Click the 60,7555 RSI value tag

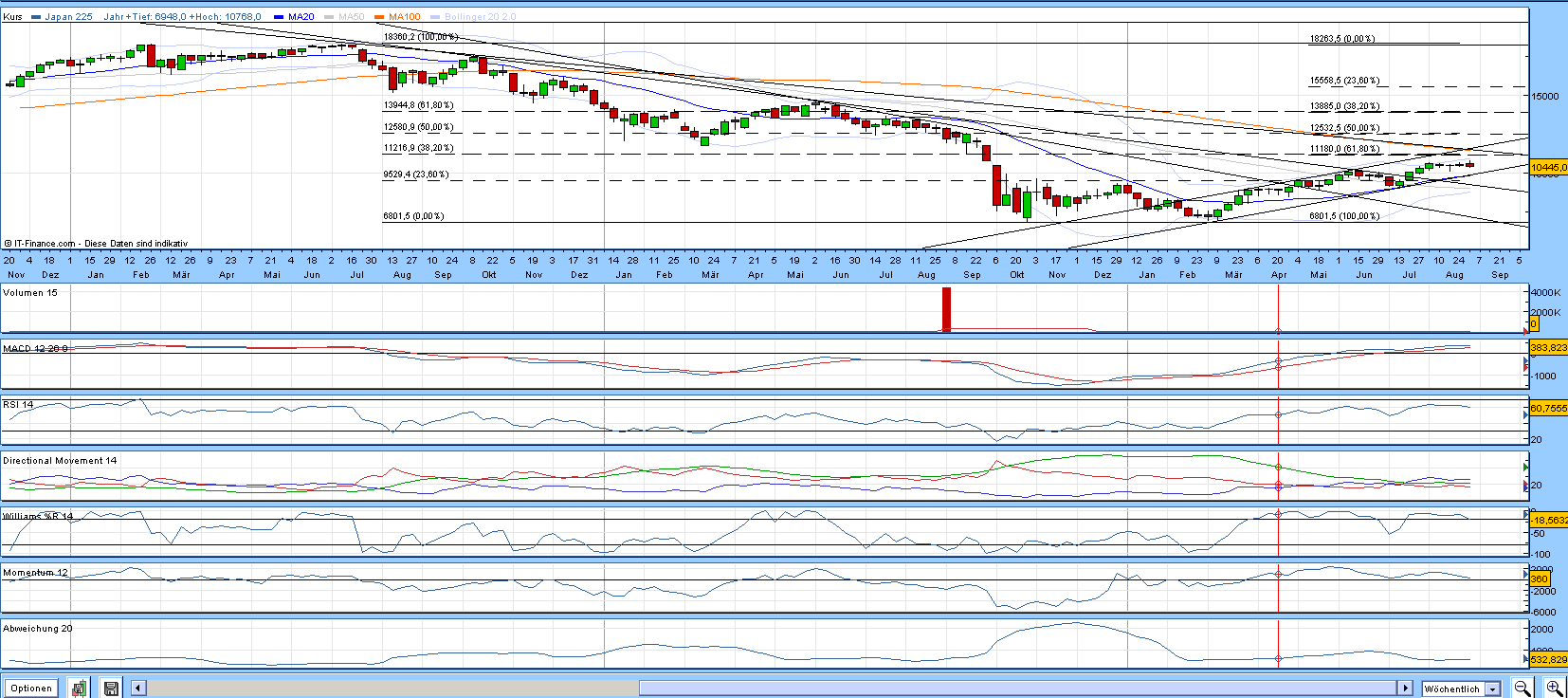coord(1548,408)
